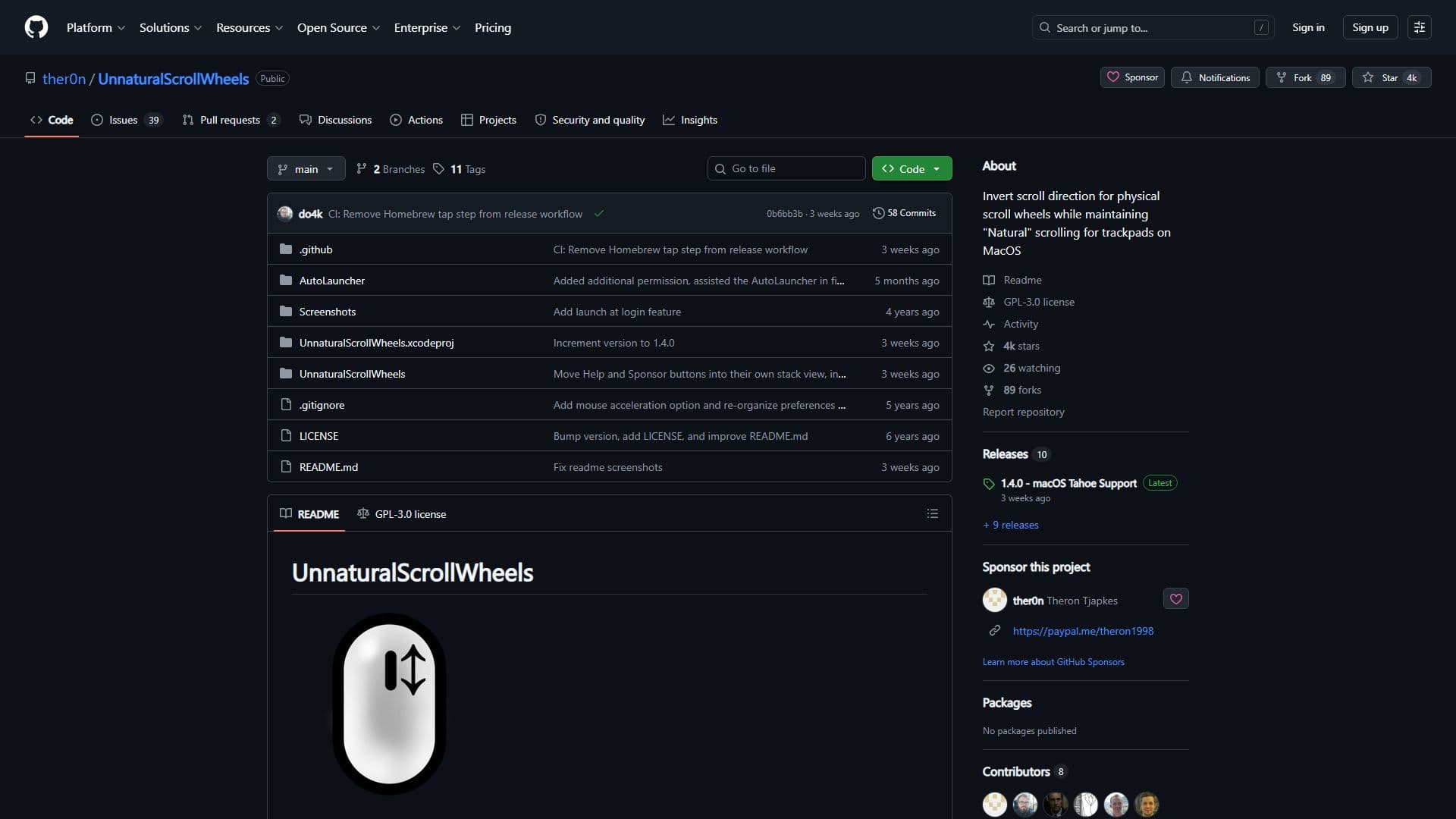
Task: Click the Sign up button
Action: coord(1370,27)
